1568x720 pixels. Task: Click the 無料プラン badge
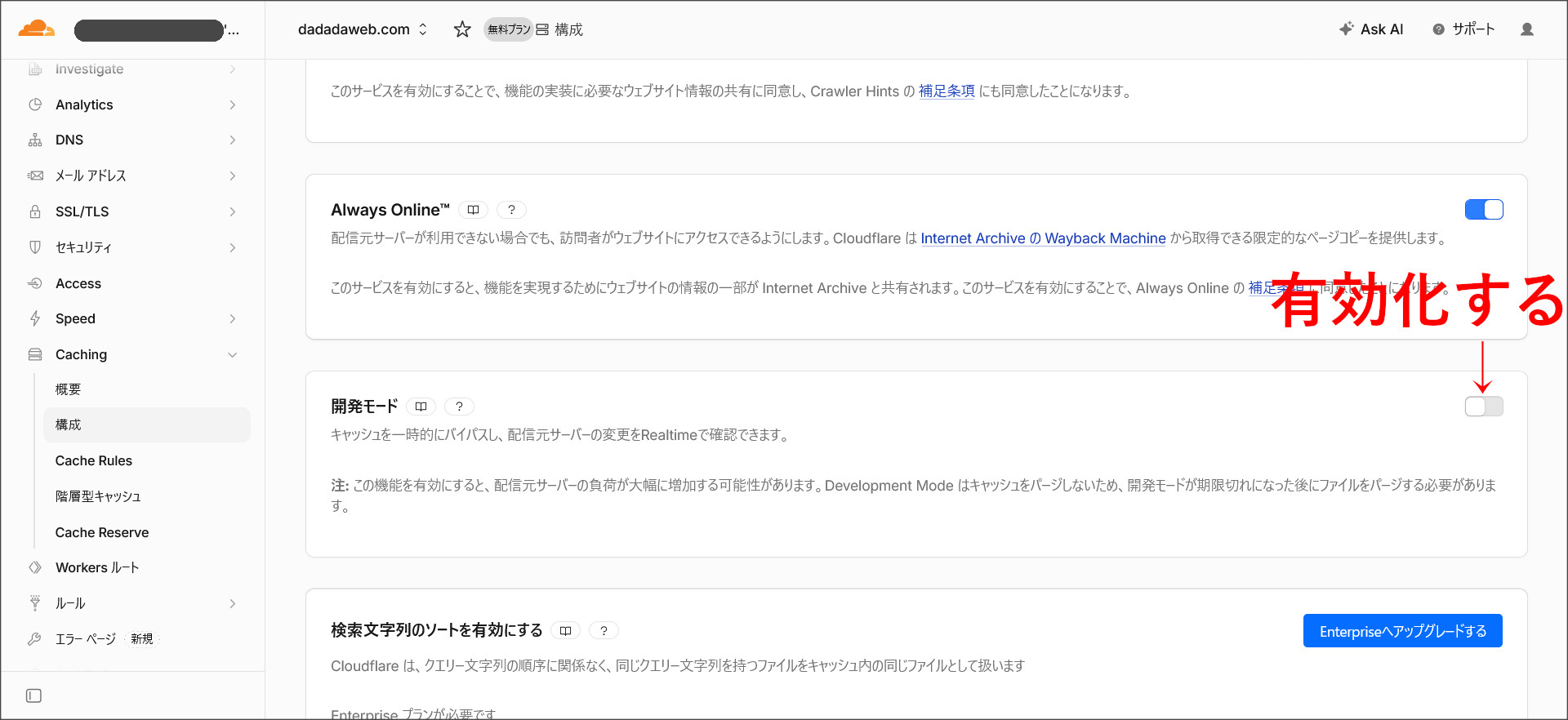(509, 29)
